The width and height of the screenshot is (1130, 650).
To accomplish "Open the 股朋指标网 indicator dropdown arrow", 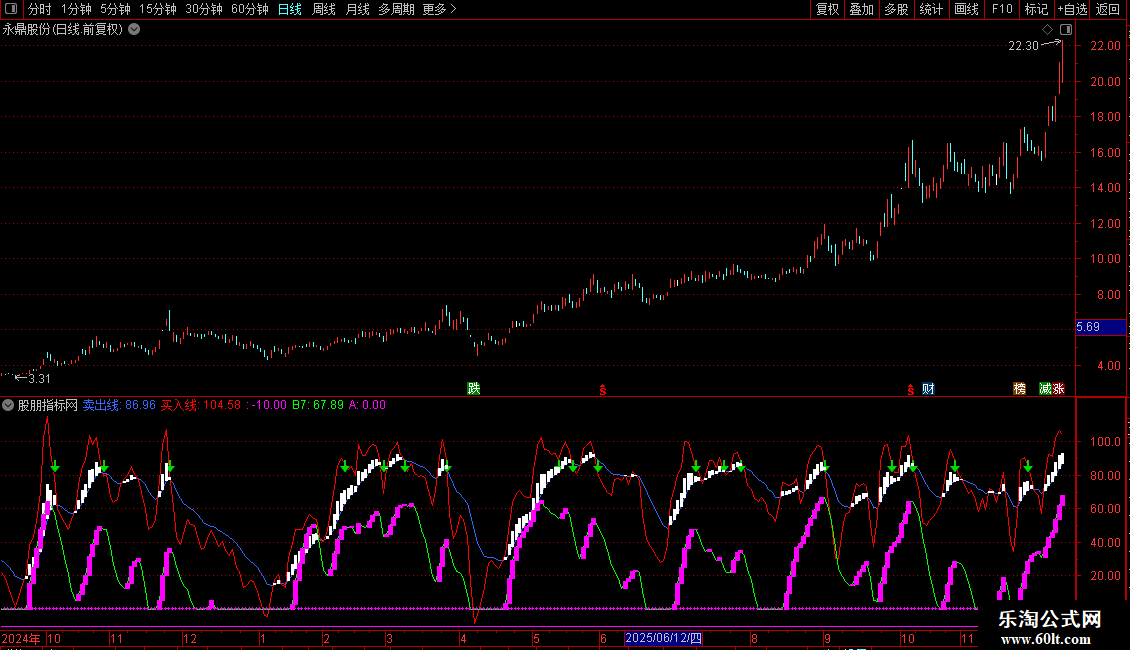I will [x=8, y=406].
